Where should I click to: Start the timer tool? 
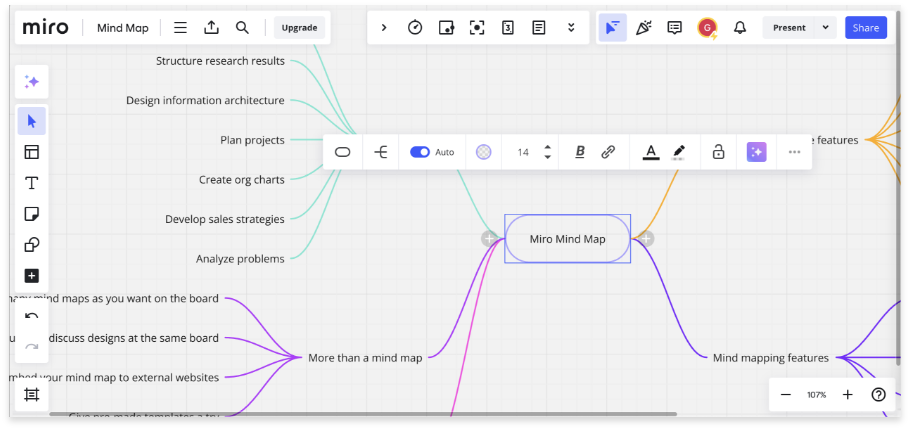(x=414, y=27)
